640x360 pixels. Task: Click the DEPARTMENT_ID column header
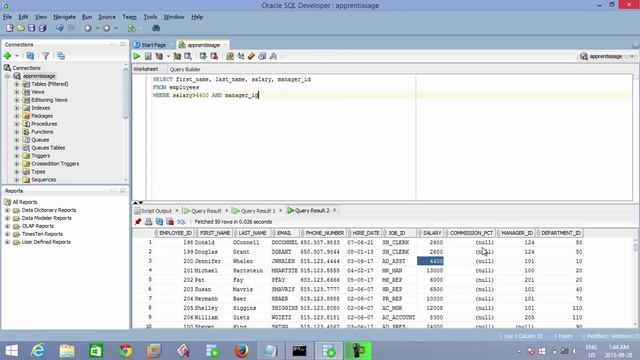[560, 233]
